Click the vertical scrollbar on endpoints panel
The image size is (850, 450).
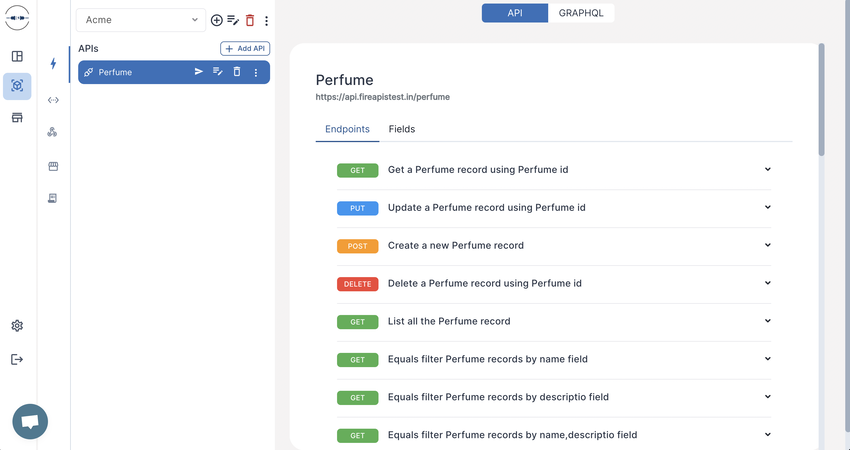822,100
